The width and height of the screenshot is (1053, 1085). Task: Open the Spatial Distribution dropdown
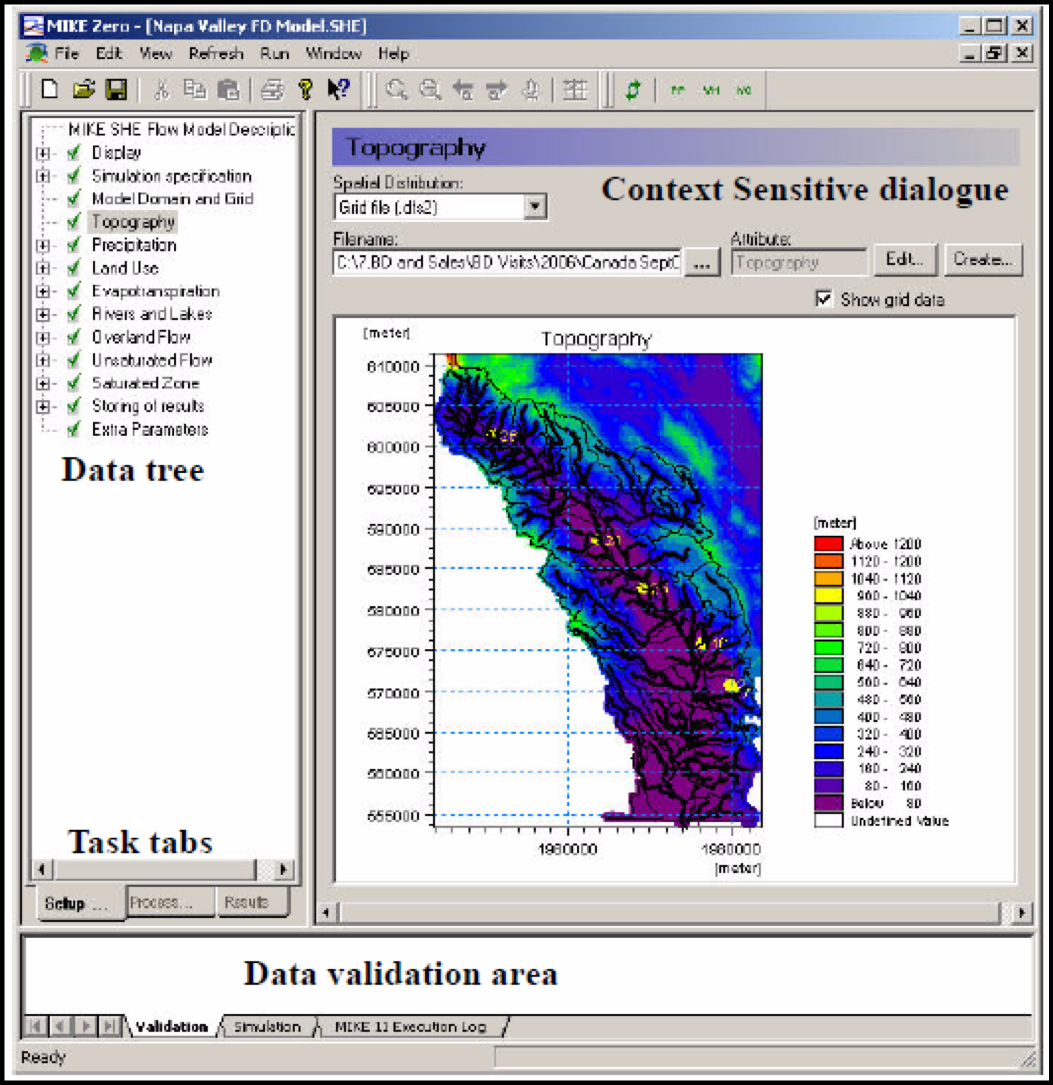pyautogui.click(x=536, y=207)
